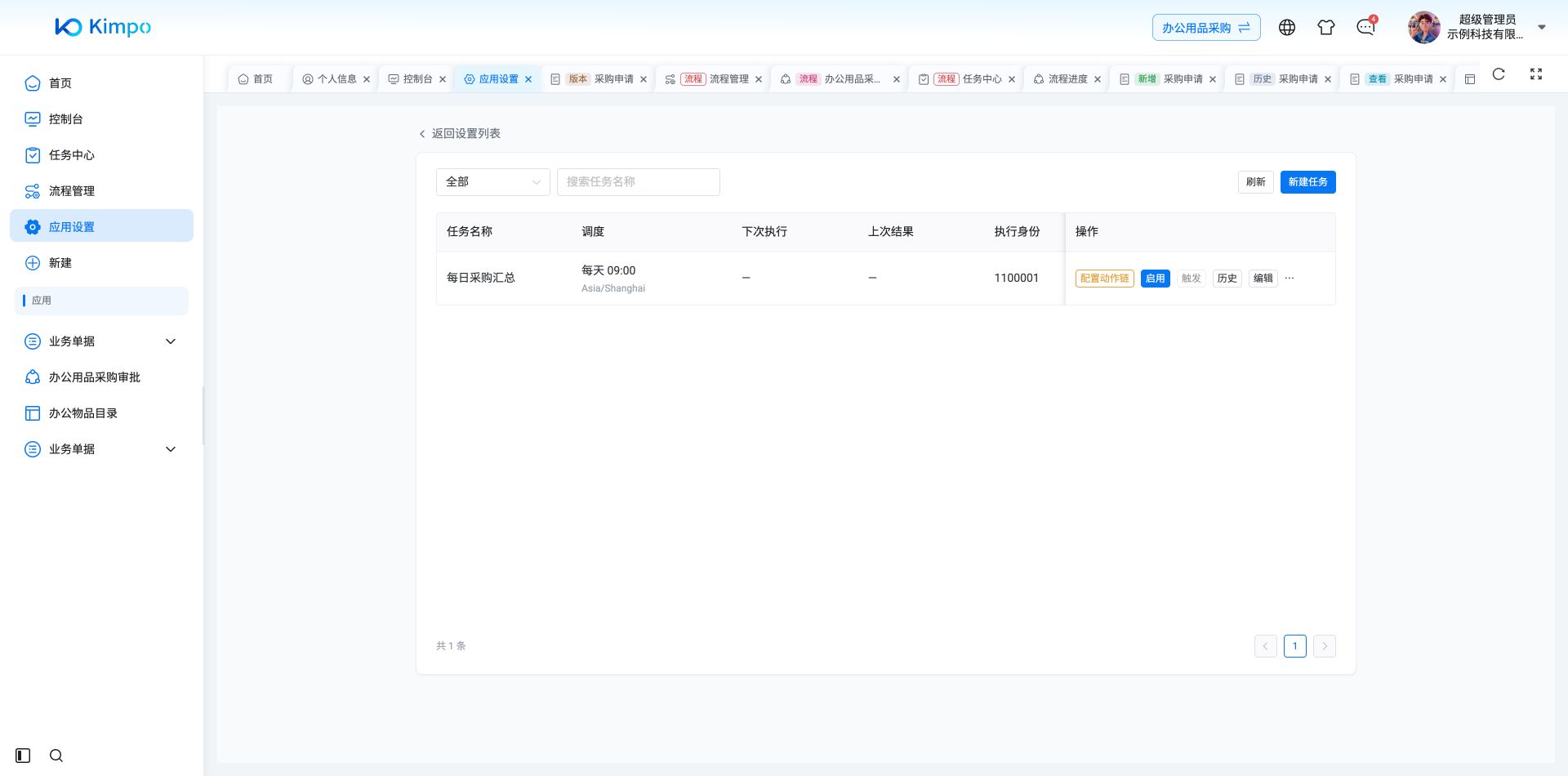Image resolution: width=1568 pixels, height=776 pixels.
Task: Open the messages icon with red badge
Action: 1366,27
